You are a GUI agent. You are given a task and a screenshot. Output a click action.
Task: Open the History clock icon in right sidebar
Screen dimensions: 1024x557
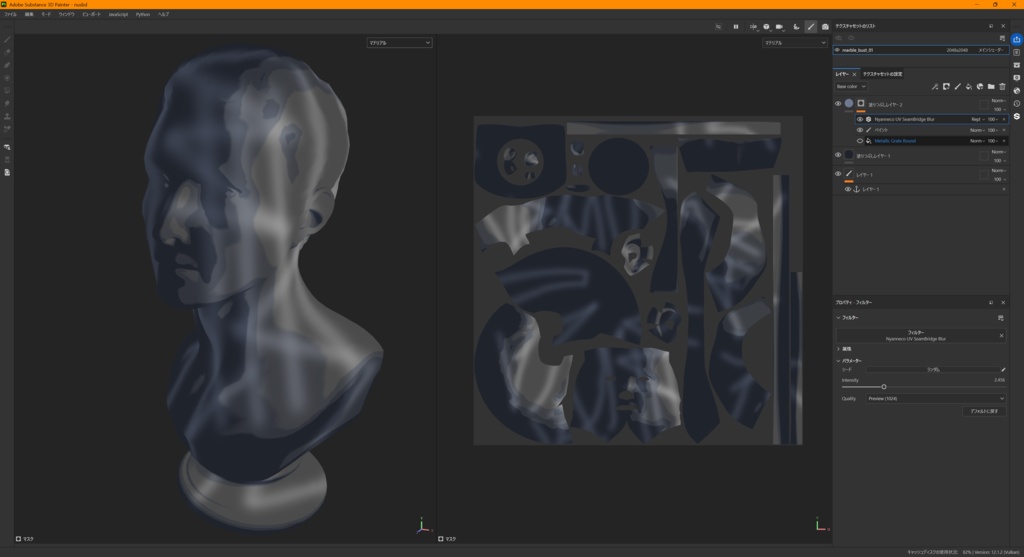coord(1017,103)
